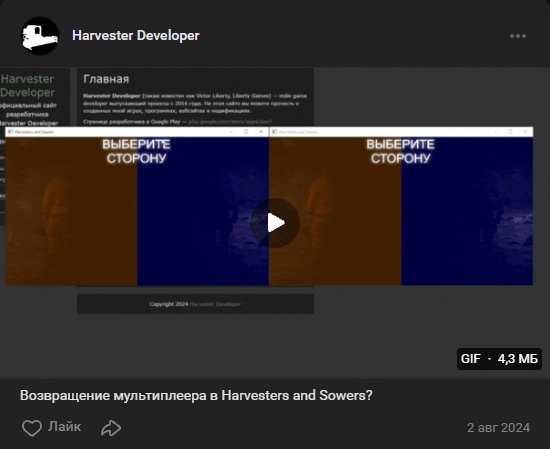Viewport: 550px width, 449px height.
Task: Maximize the left Harvesters and Sowers window
Action: coord(246,132)
